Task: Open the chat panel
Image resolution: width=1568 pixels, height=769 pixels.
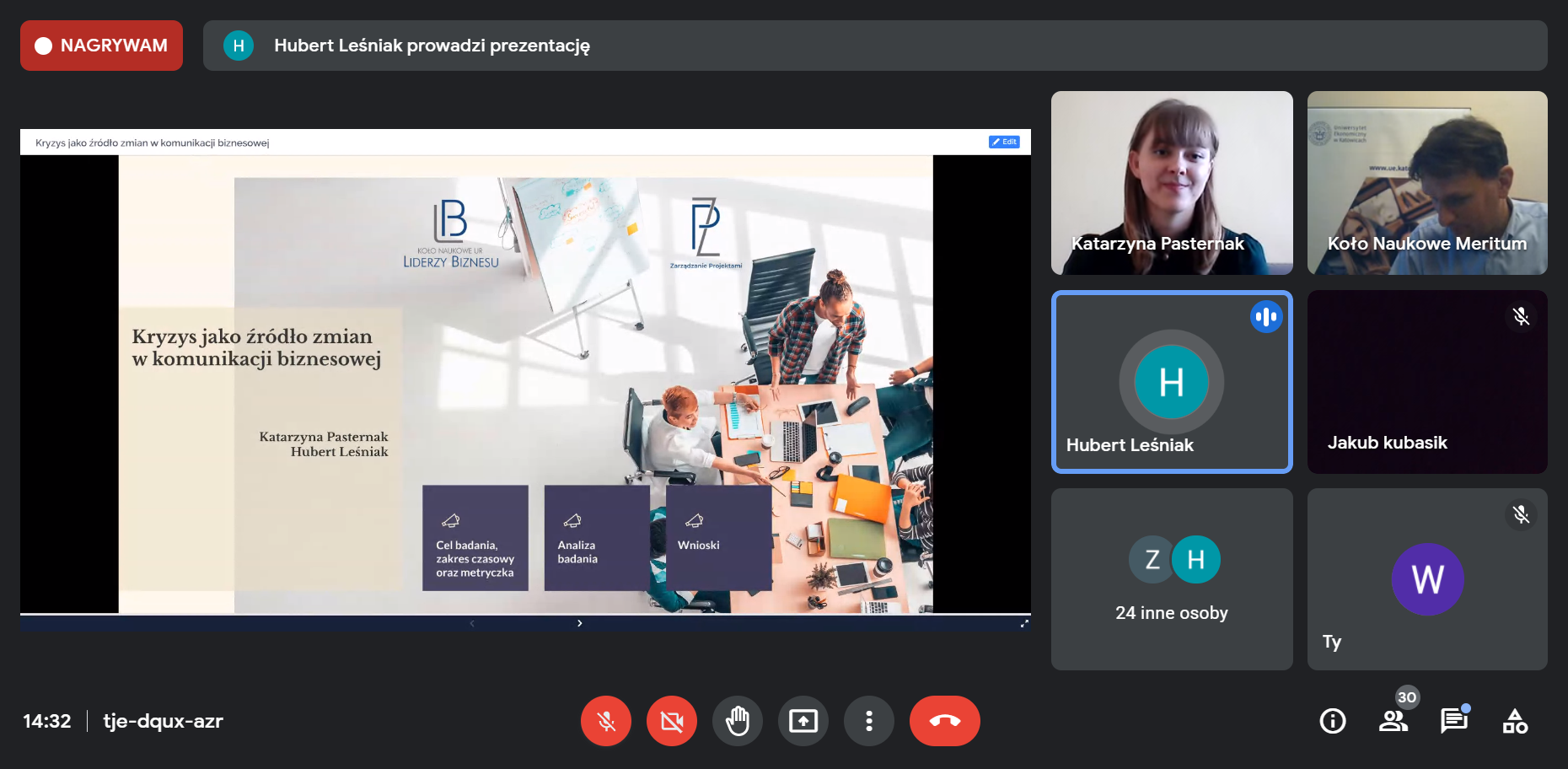Action: click(1453, 721)
